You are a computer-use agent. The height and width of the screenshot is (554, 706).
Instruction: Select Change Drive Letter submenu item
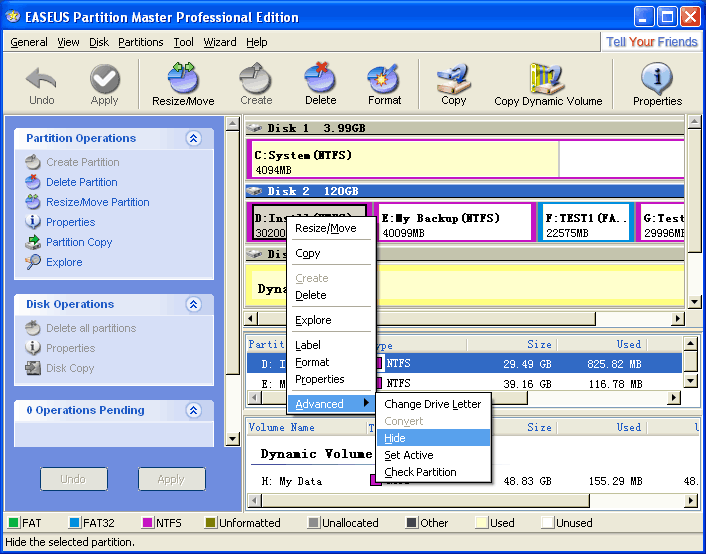433,404
